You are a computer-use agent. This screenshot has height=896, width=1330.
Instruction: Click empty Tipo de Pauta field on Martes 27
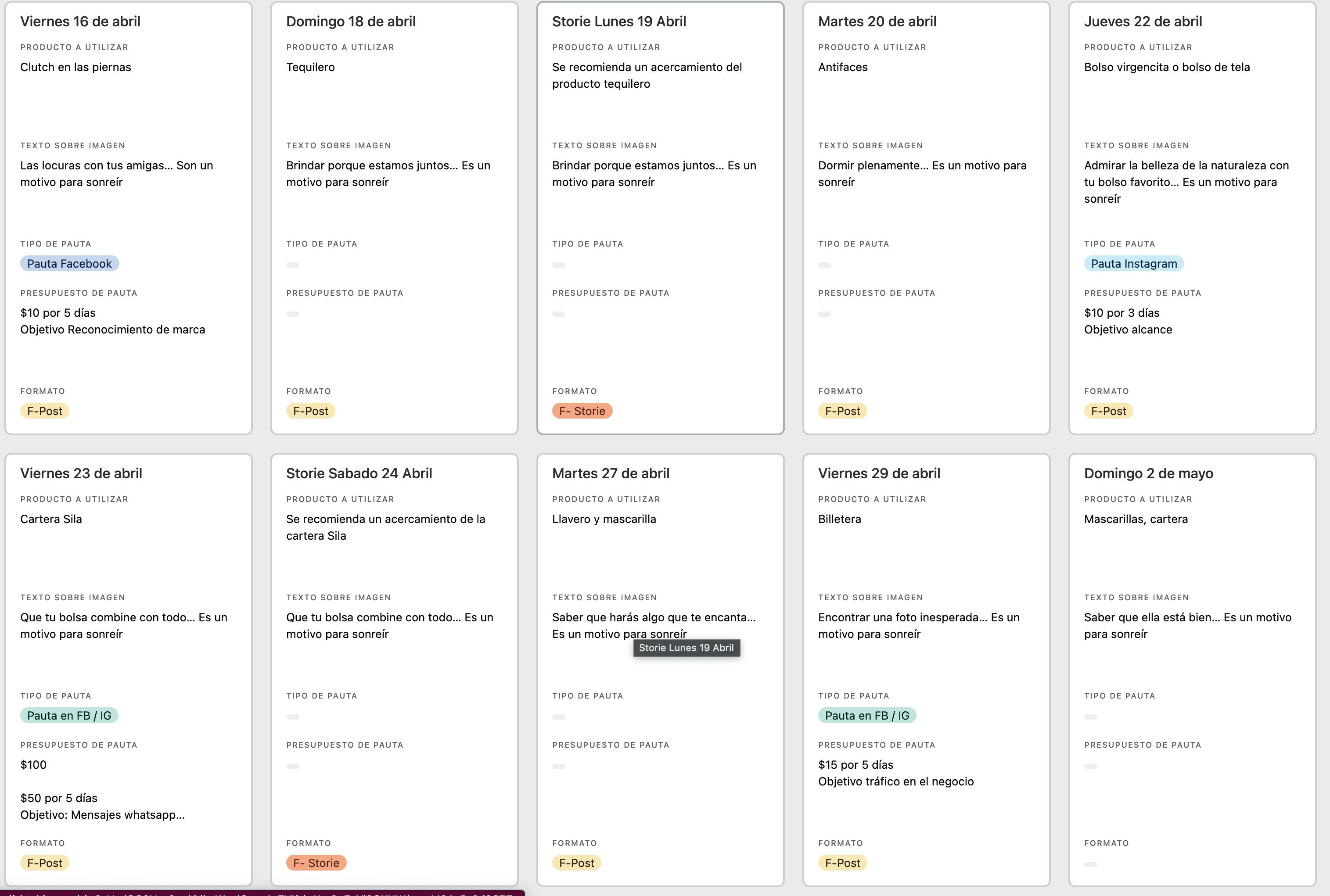pos(558,717)
